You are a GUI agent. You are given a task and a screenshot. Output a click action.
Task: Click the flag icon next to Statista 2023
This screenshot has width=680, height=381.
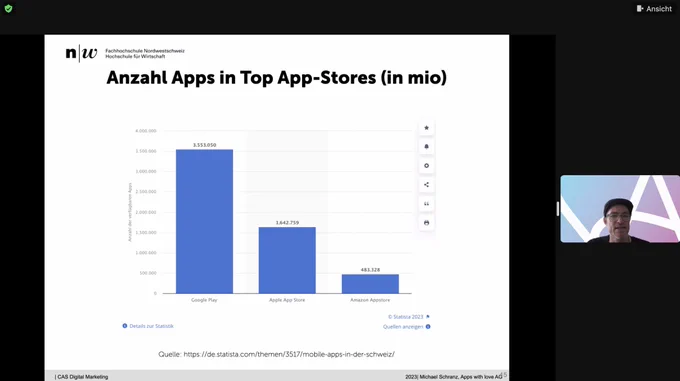click(x=428, y=317)
